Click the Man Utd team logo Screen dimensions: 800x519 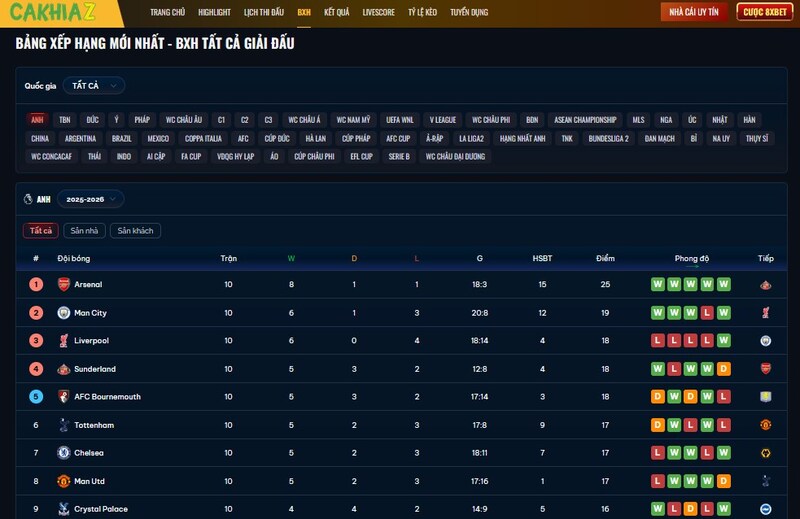pos(64,481)
